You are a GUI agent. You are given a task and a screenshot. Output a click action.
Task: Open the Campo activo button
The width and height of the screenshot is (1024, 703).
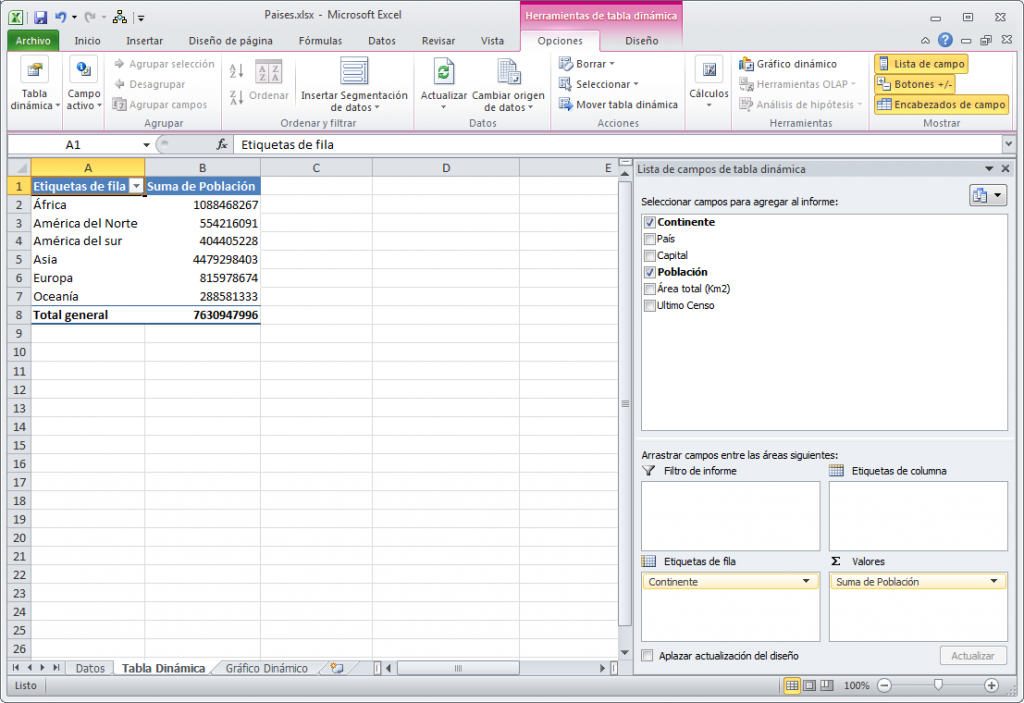point(84,84)
